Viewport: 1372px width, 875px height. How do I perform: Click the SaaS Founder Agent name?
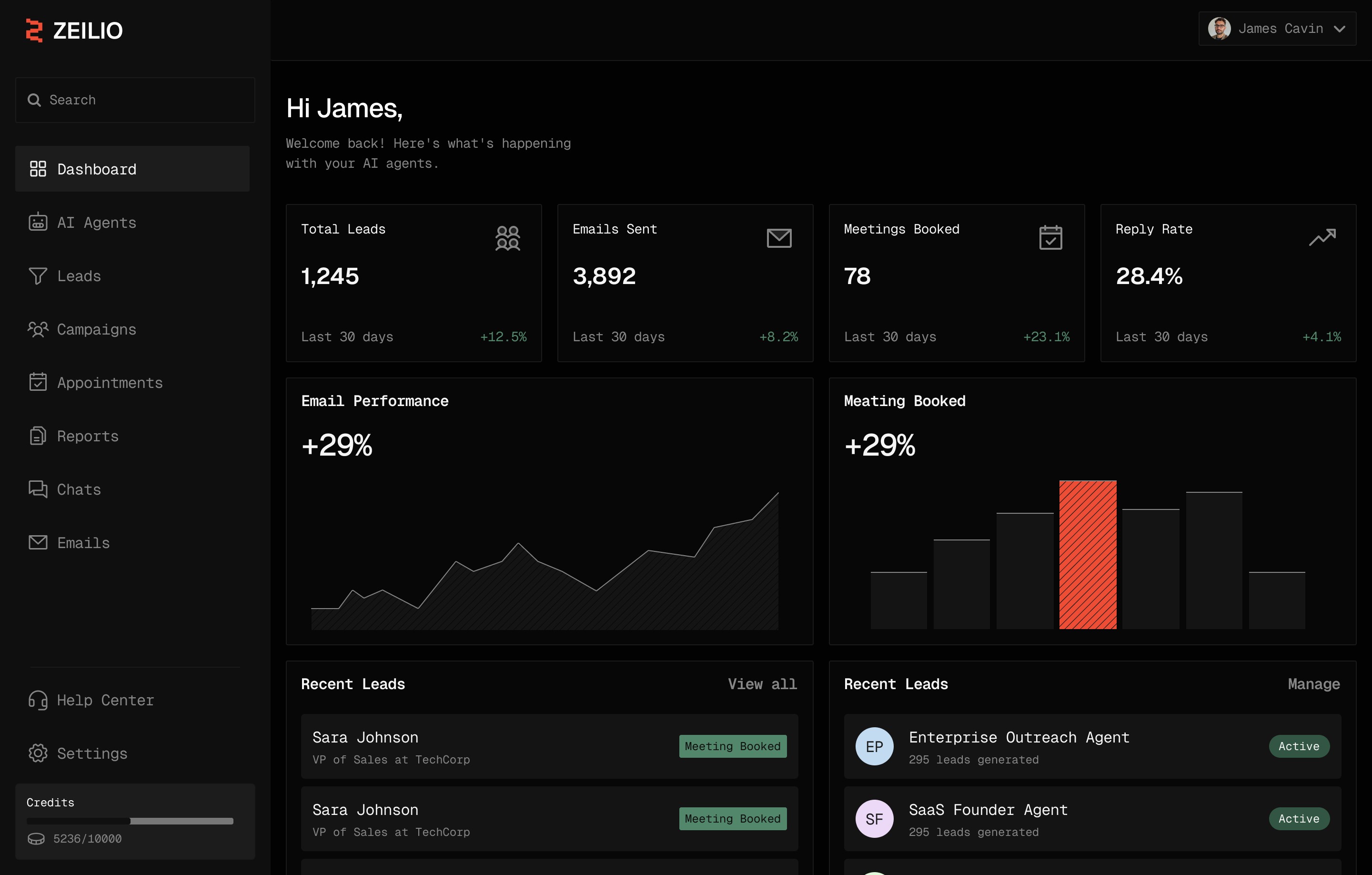coord(988,809)
